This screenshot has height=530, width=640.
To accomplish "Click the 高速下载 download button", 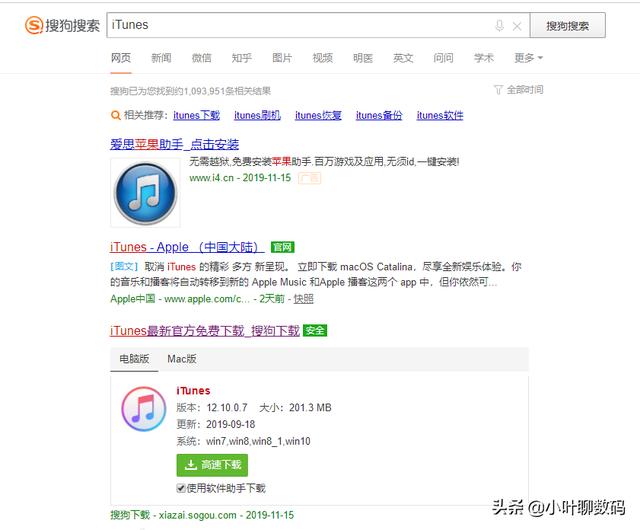I will 212,465.
